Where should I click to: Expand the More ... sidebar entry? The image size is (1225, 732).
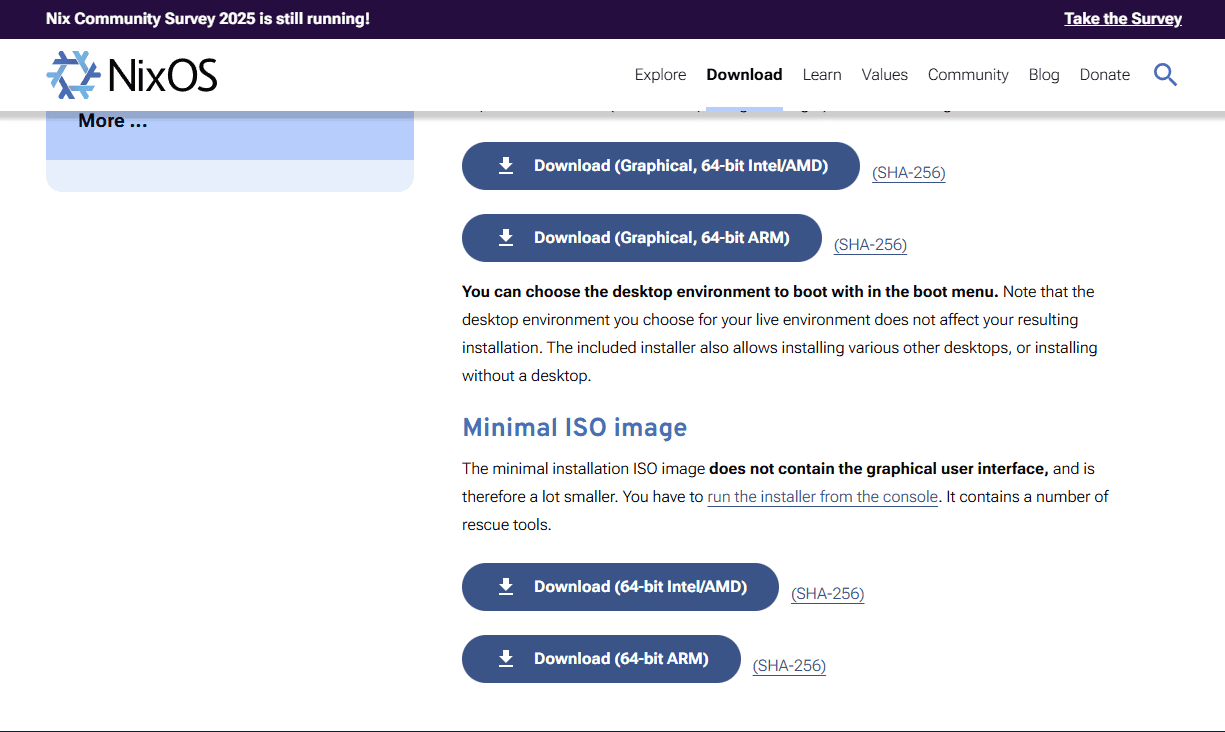pyautogui.click(x=113, y=120)
